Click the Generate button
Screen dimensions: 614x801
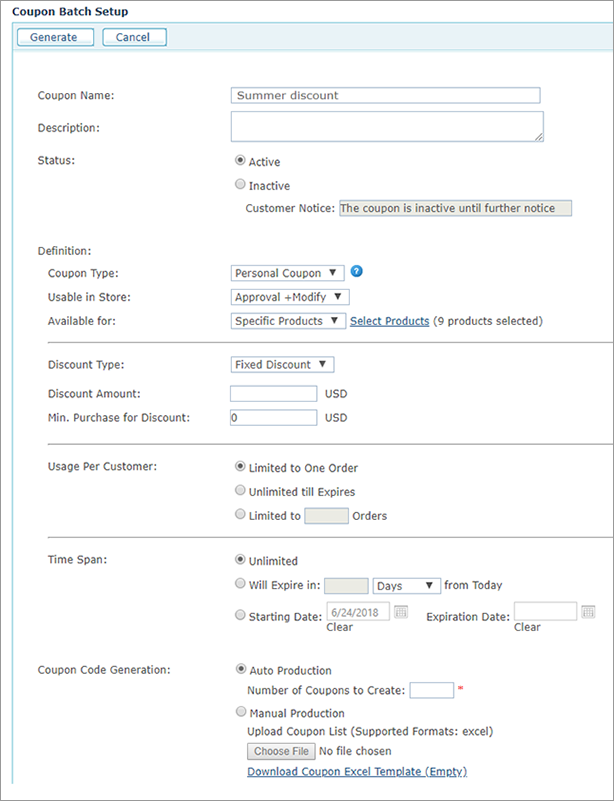(55, 37)
